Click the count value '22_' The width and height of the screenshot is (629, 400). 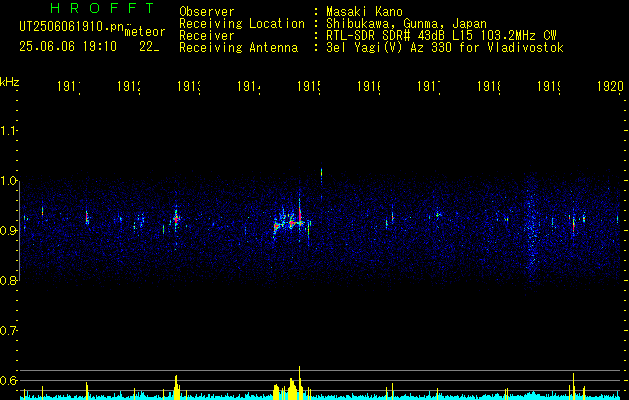click(x=149, y=47)
